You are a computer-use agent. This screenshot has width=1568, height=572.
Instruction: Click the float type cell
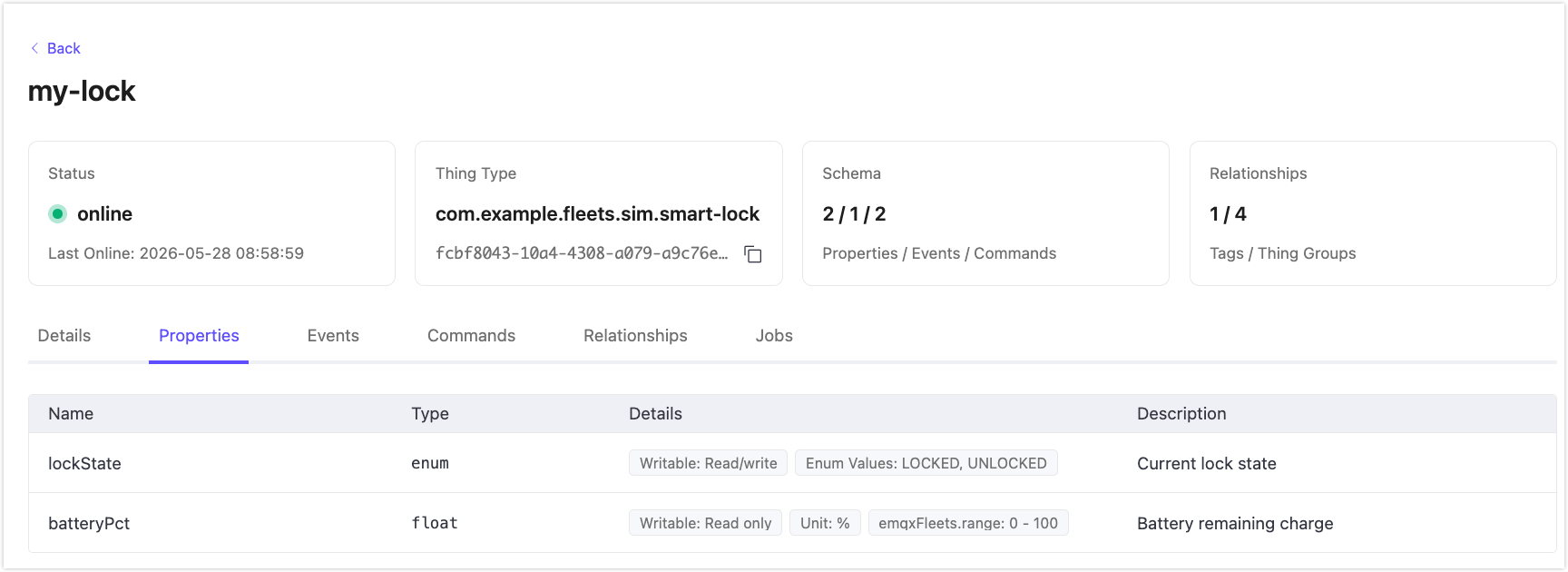(435, 524)
